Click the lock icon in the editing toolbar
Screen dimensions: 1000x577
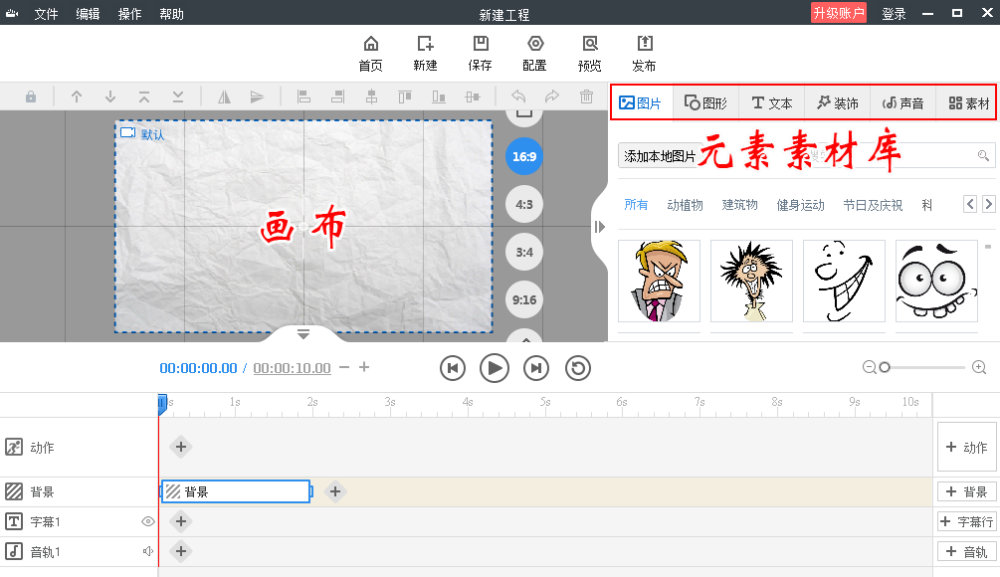click(29, 96)
